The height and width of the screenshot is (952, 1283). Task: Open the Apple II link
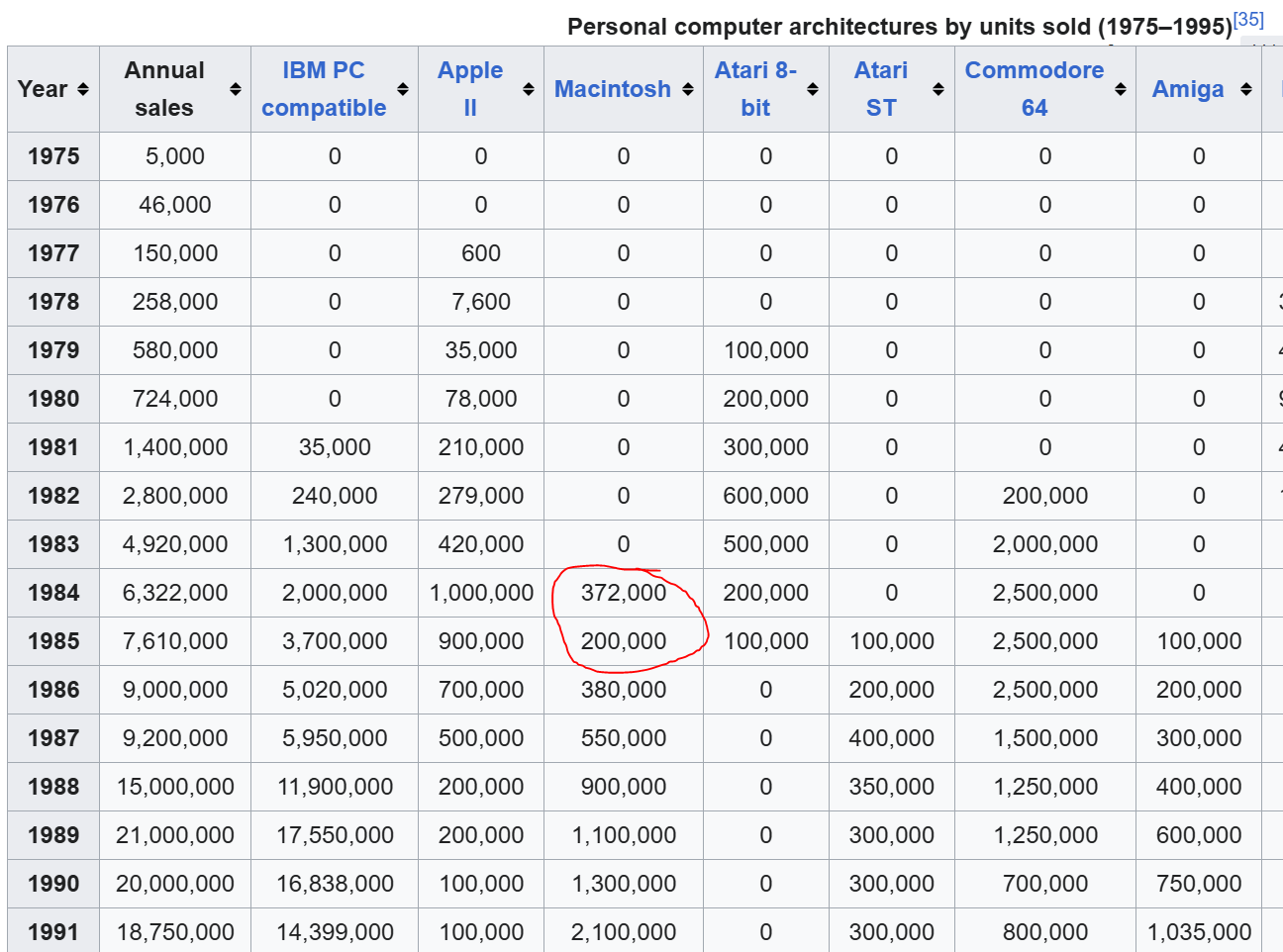470,89
